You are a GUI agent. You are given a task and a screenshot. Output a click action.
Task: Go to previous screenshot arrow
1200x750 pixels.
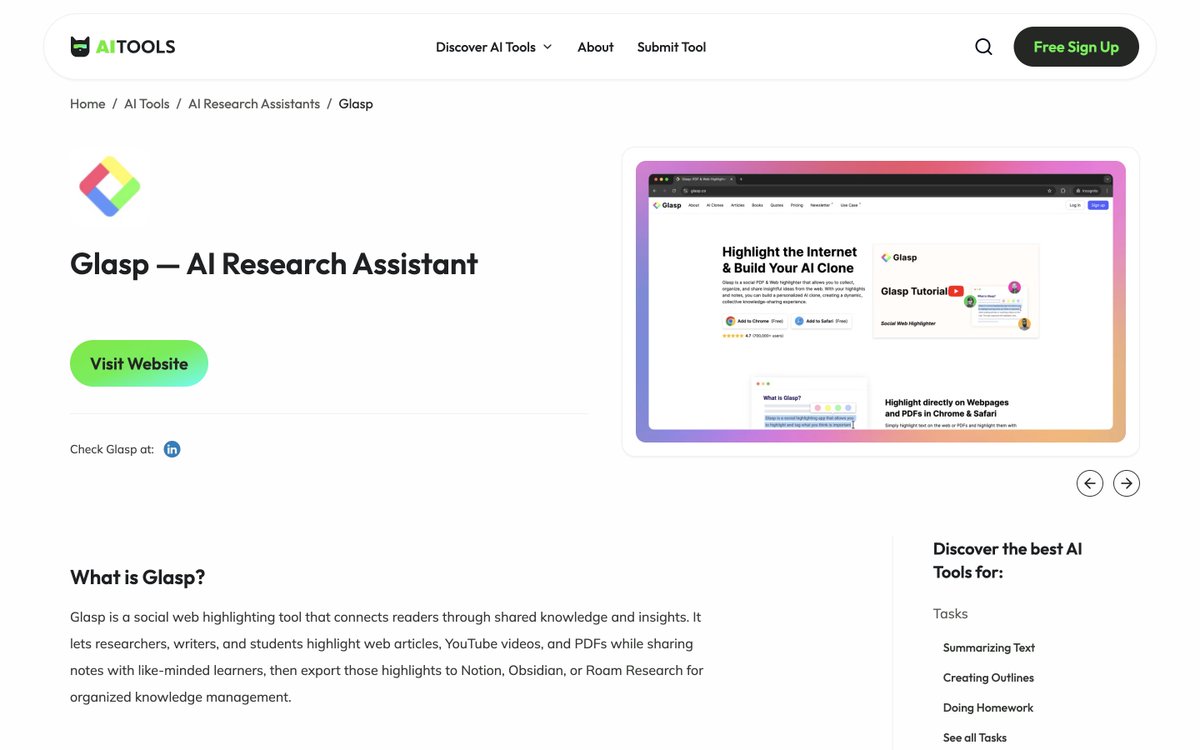point(1090,484)
